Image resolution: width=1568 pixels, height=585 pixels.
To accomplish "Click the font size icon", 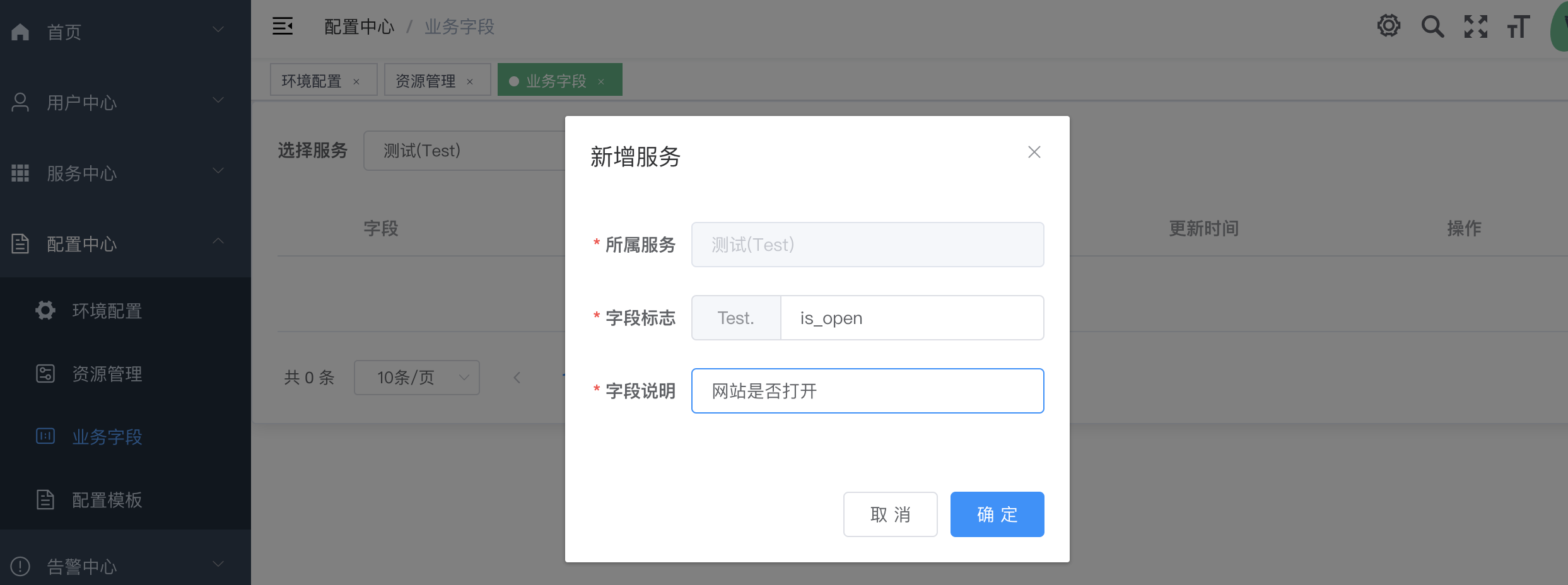I will 1519,26.
